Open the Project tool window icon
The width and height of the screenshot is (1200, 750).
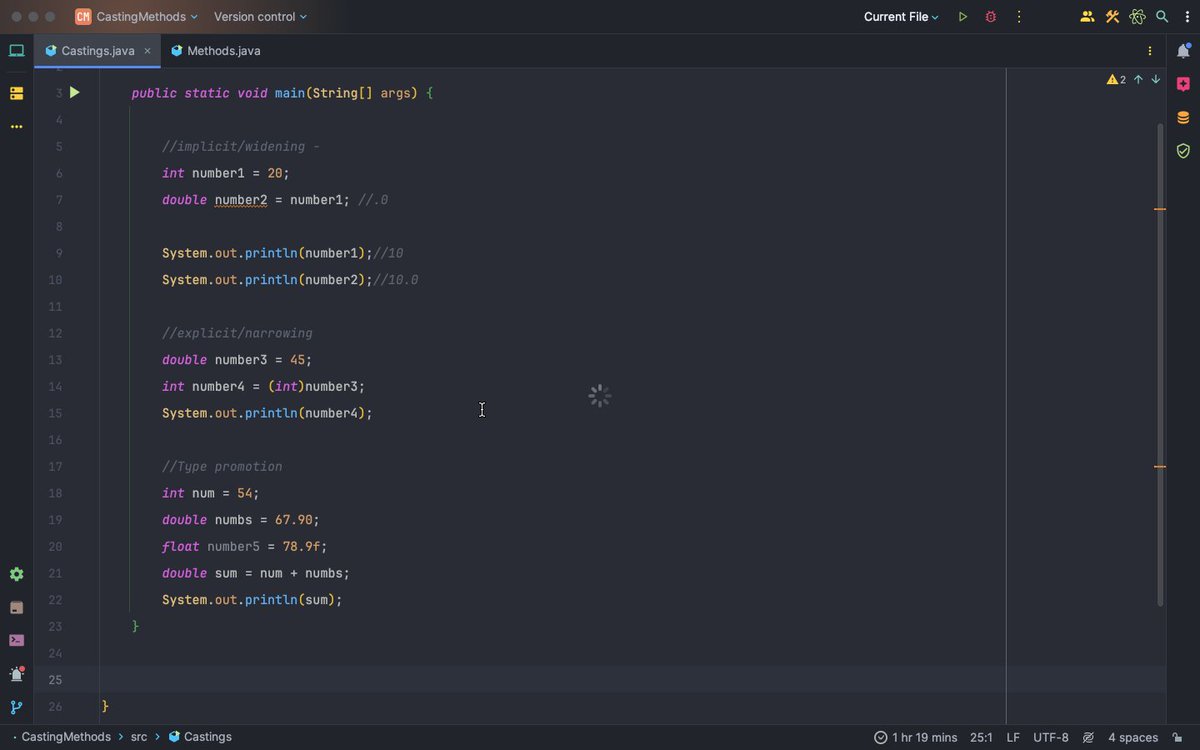16,50
